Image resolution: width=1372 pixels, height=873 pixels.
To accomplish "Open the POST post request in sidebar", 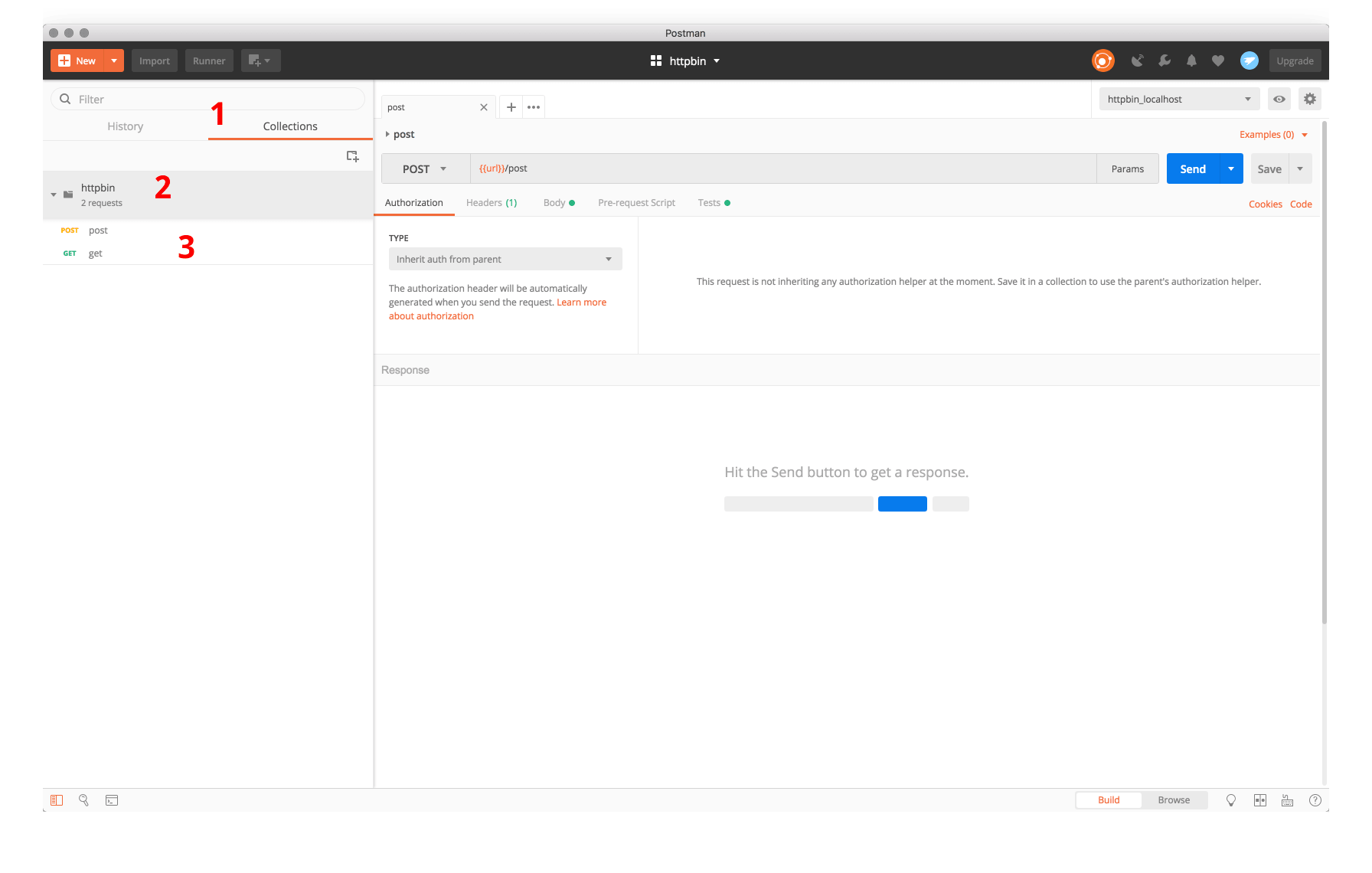I will [208, 230].
